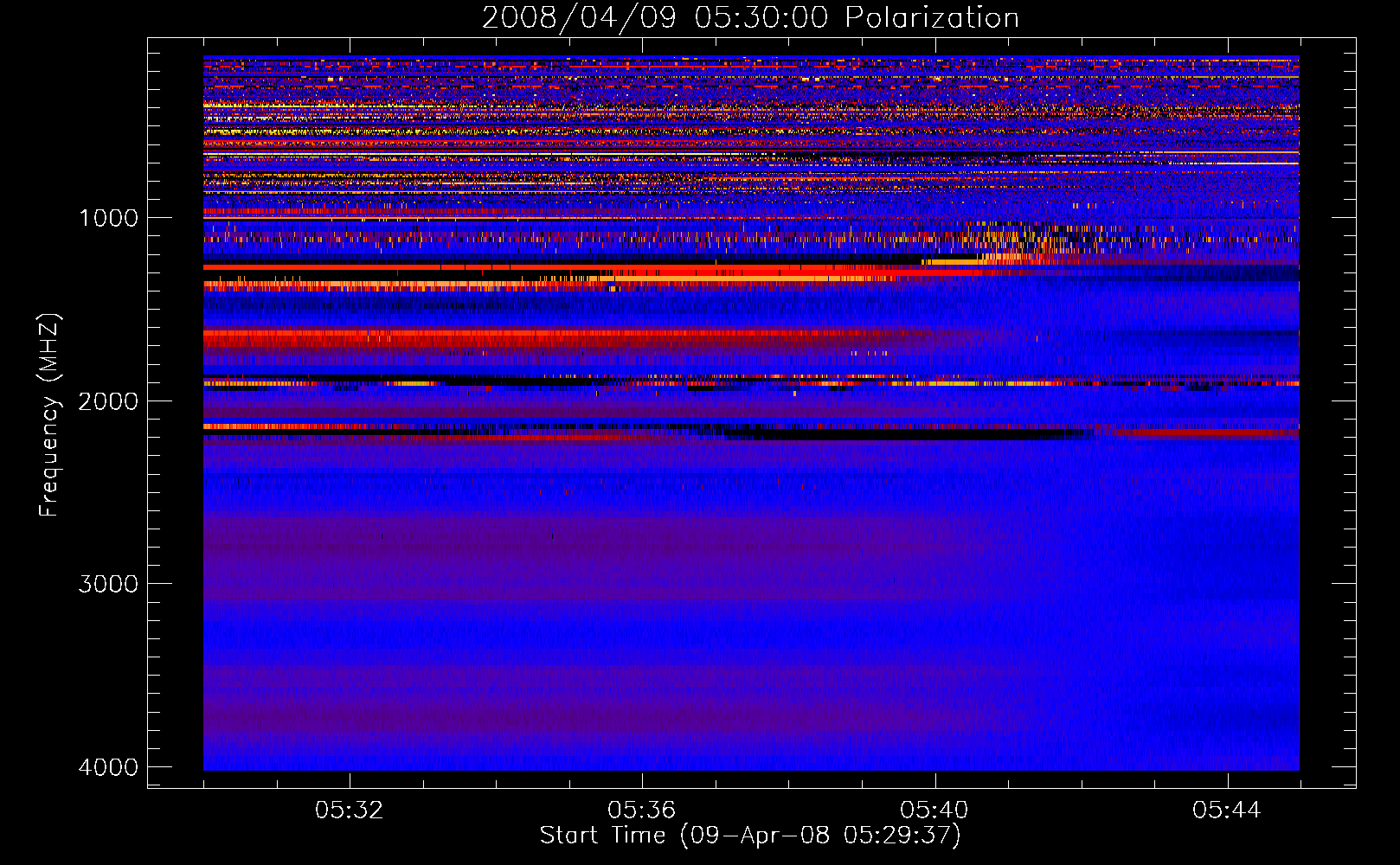
Task: Select the 2000 frequency tick label
Action: [x=108, y=400]
